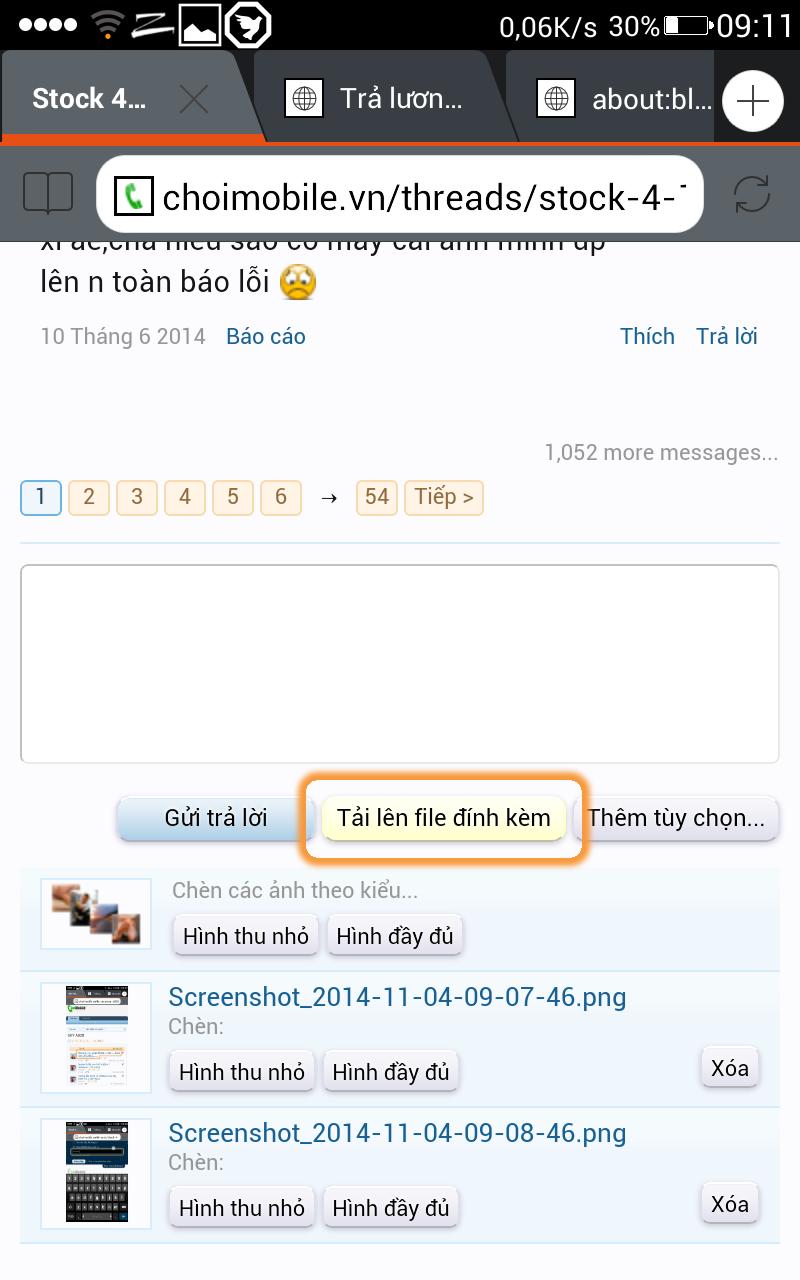Tap the globe icon on Trả lương tab
Screen dimensions: 800x1280
click(x=303, y=99)
